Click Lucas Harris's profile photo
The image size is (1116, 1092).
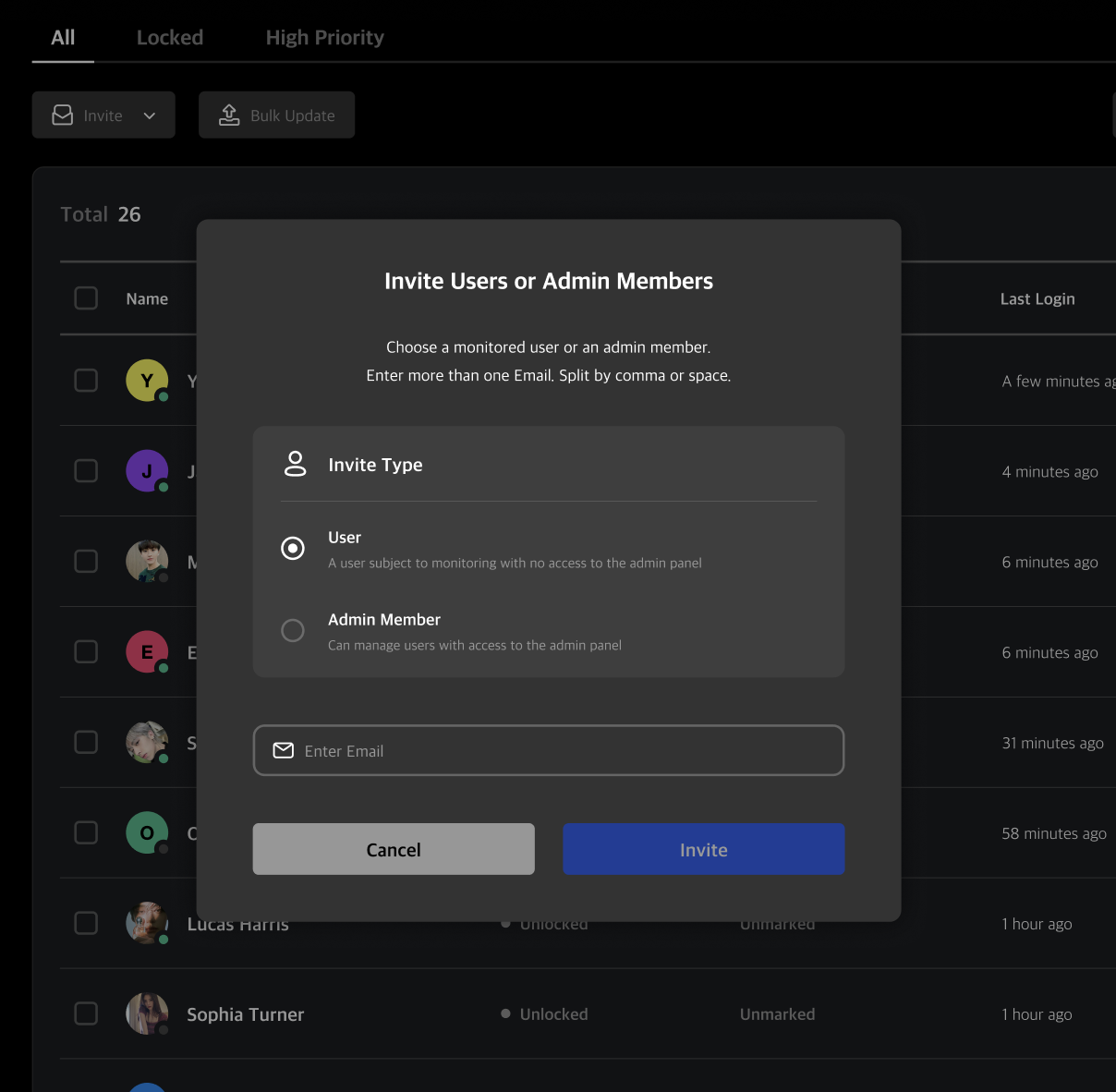pyautogui.click(x=147, y=923)
